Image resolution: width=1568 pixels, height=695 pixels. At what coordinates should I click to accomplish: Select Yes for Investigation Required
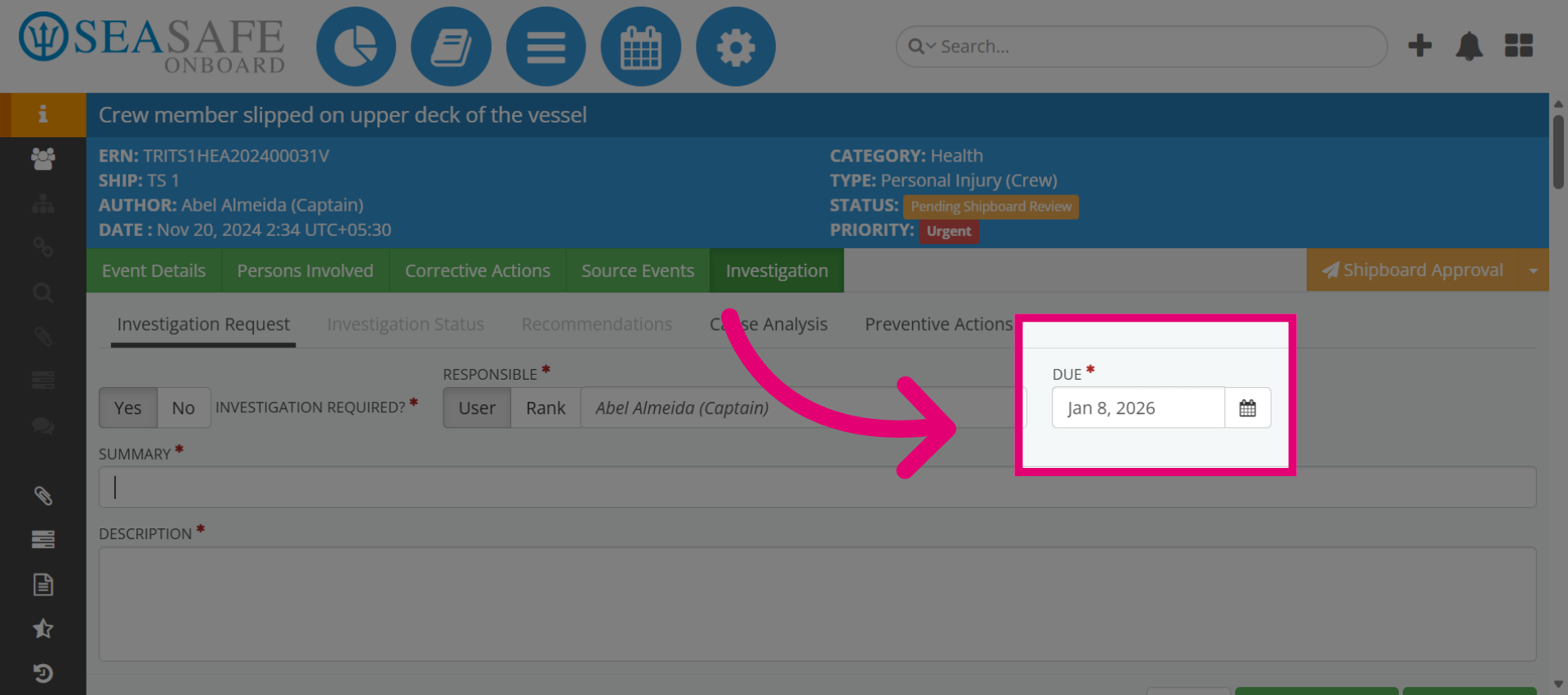point(128,408)
